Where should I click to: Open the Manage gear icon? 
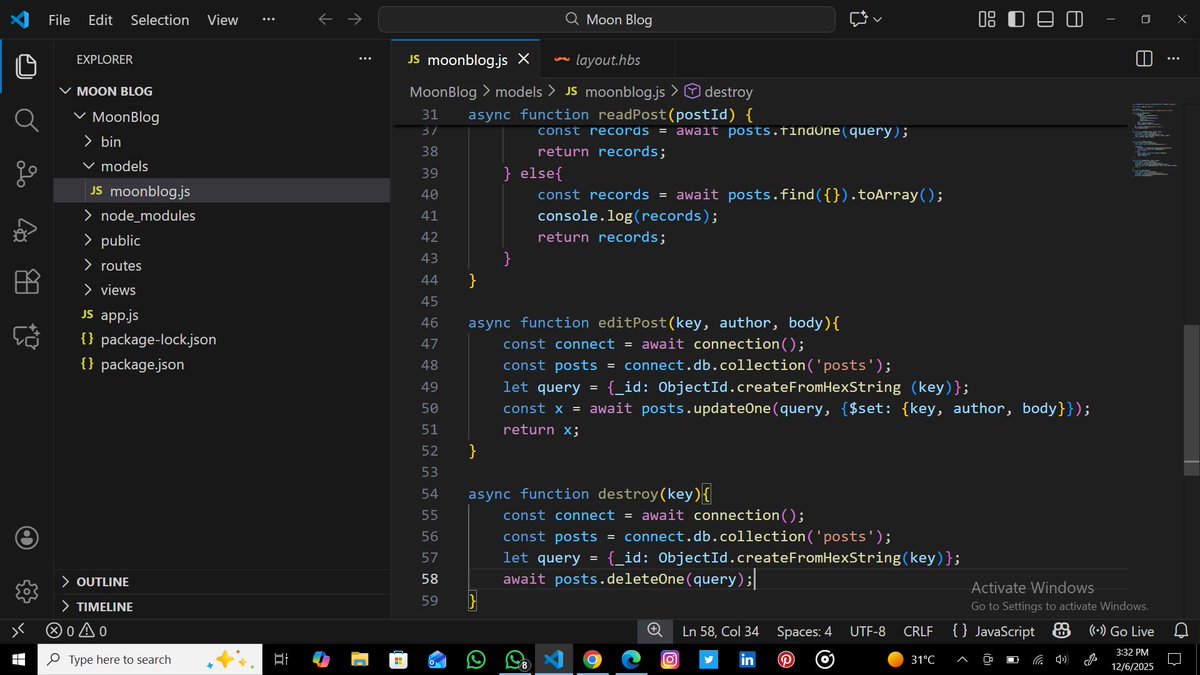coord(27,591)
